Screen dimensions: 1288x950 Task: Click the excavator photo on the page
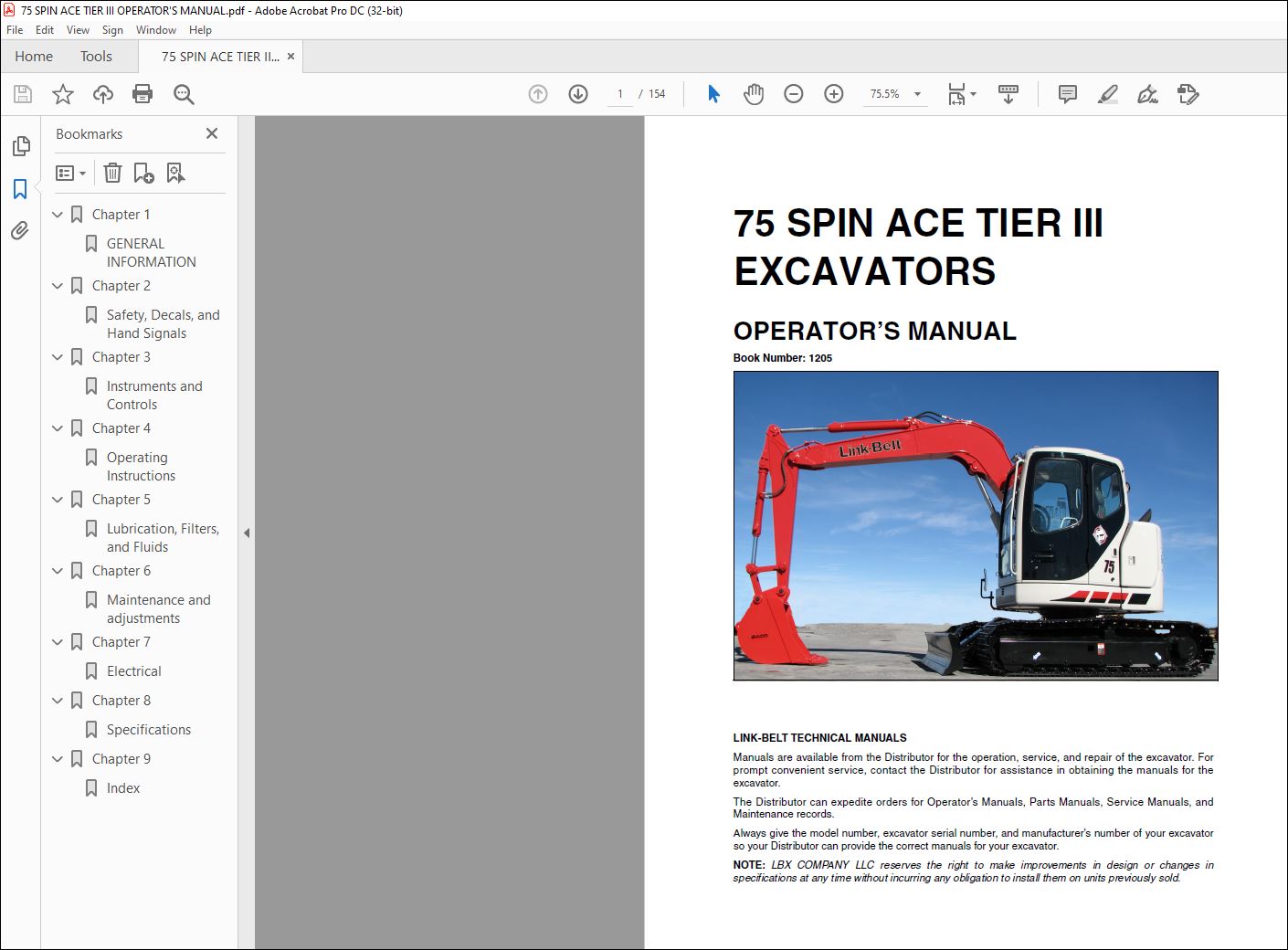pyautogui.click(x=976, y=526)
